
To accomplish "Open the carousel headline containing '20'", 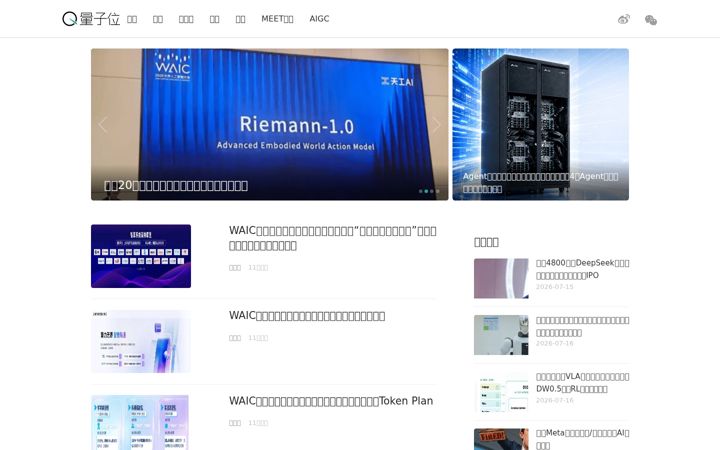I will (176, 186).
